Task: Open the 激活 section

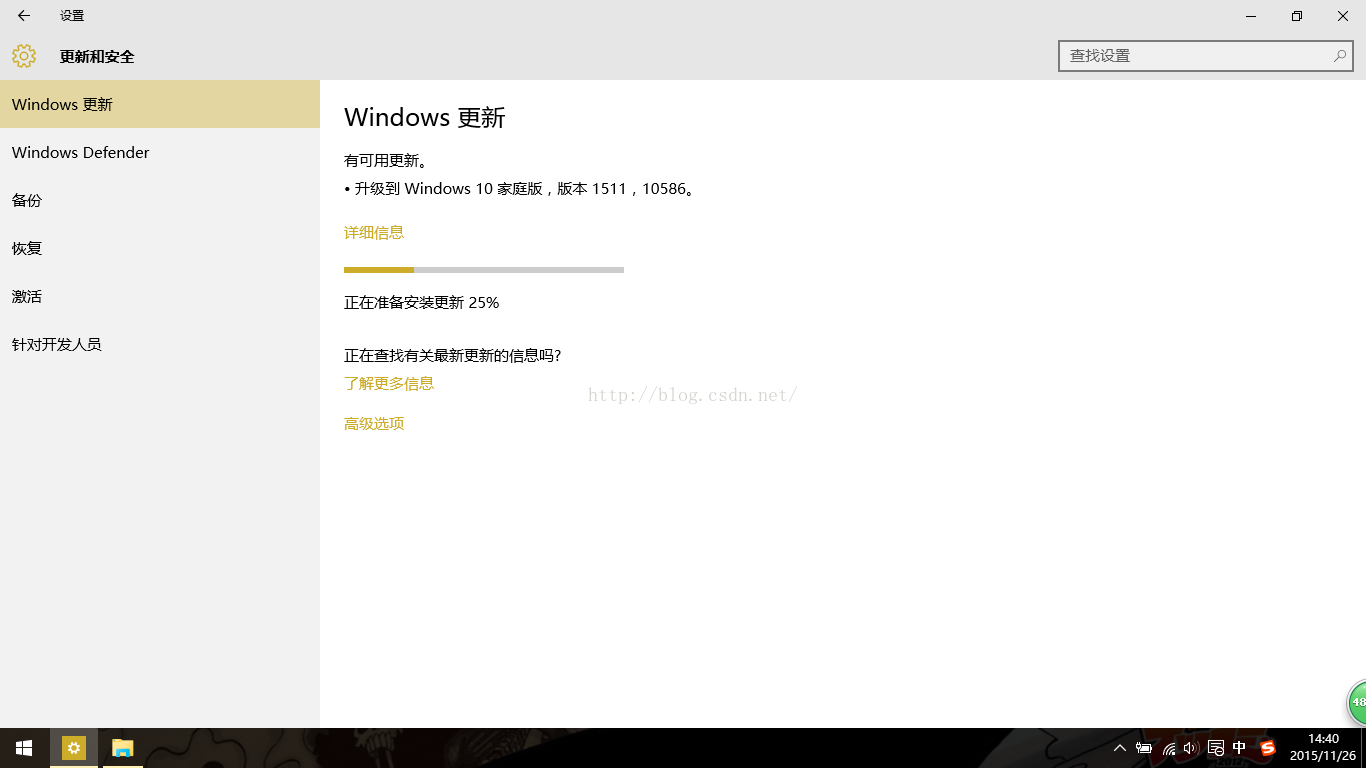Action: coord(160,296)
